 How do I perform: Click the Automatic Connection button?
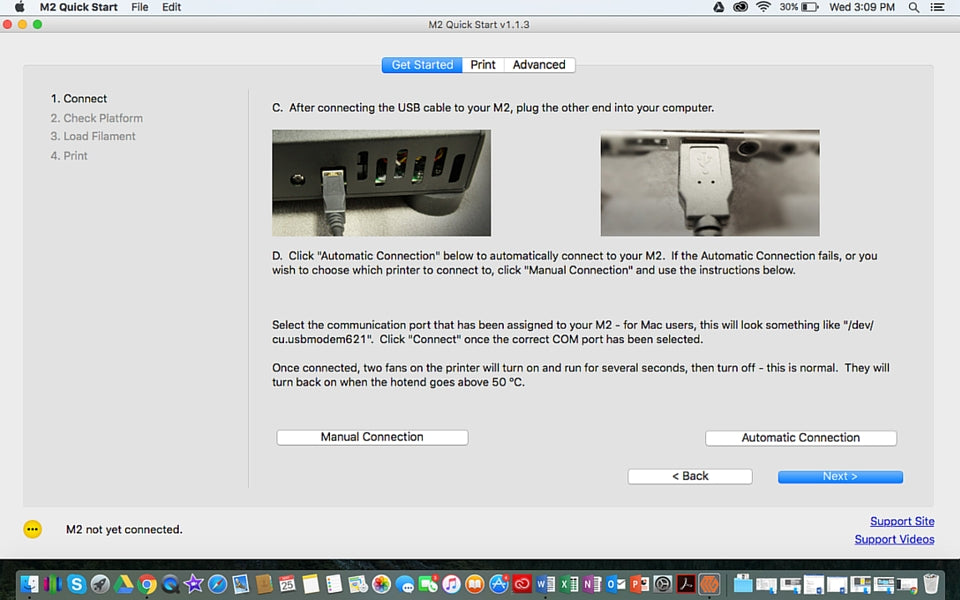point(800,438)
